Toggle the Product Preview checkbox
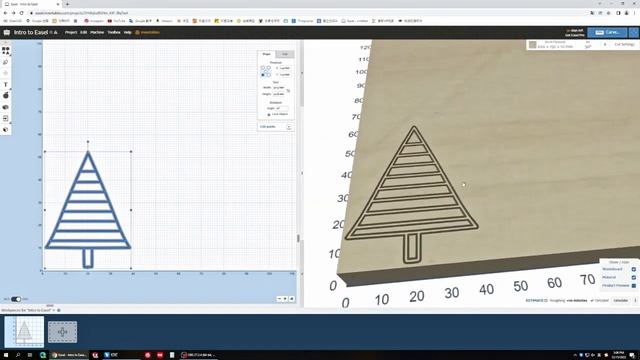Image resolution: width=640 pixels, height=360 pixels. [x=633, y=286]
